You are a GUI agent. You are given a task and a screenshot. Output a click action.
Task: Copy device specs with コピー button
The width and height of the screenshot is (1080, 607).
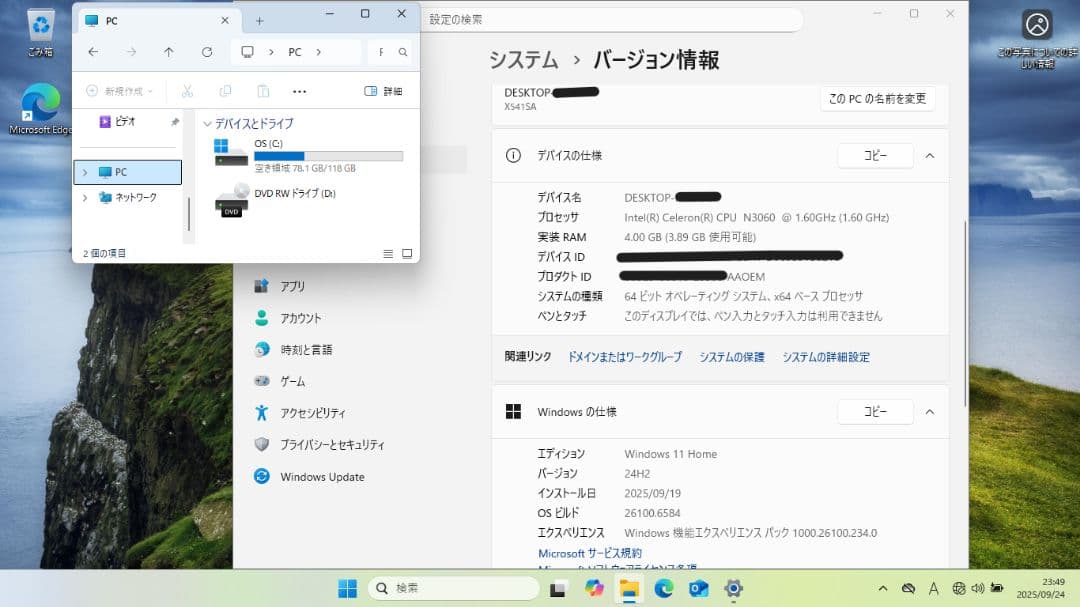tap(875, 156)
